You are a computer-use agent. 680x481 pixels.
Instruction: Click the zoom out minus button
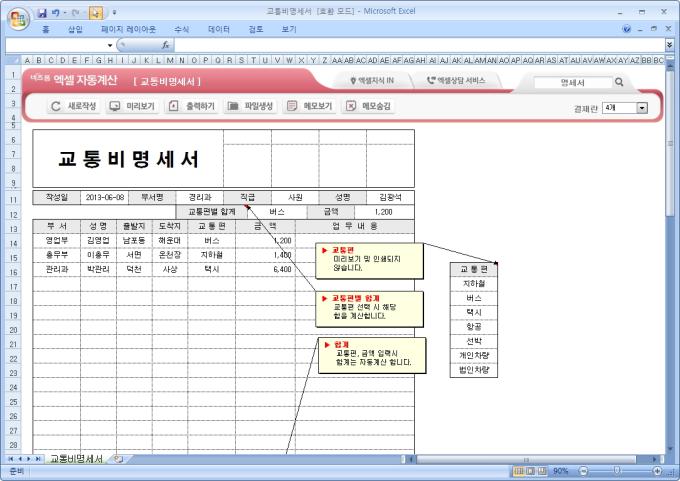click(x=583, y=471)
